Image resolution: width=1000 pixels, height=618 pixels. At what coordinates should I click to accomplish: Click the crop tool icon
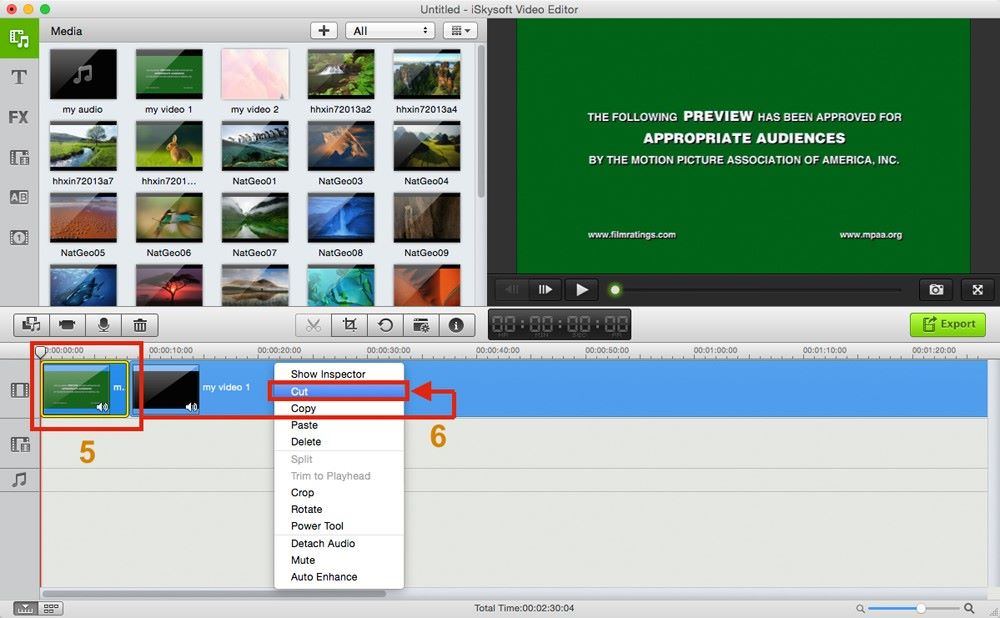click(349, 325)
